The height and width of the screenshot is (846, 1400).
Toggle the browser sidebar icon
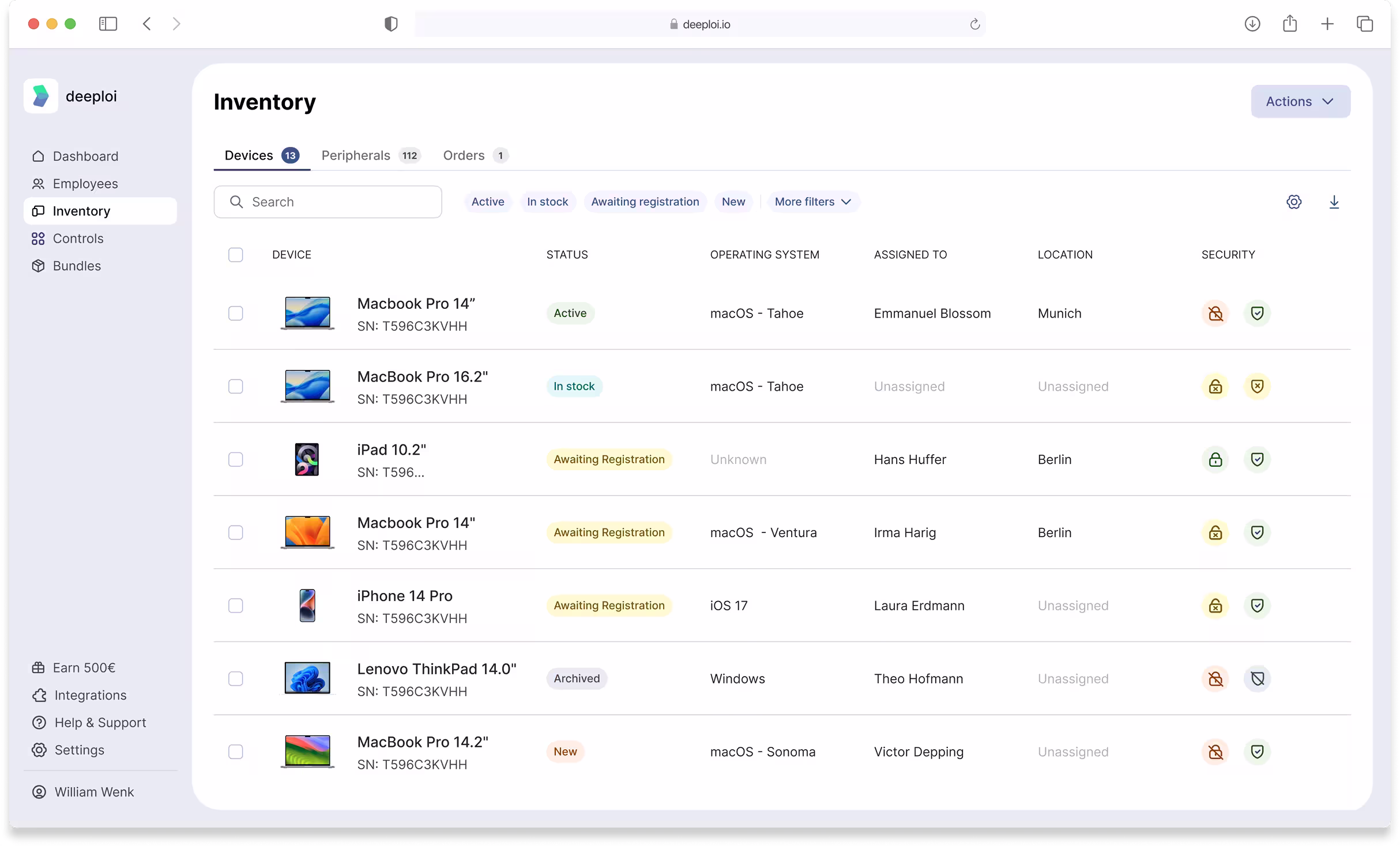pyautogui.click(x=108, y=24)
